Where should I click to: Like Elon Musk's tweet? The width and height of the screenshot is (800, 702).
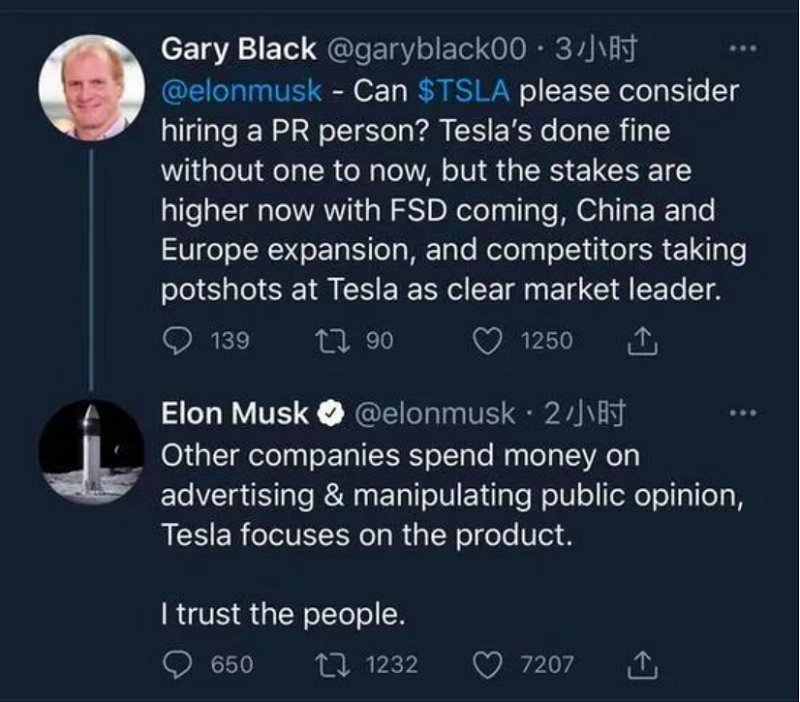tap(487, 663)
